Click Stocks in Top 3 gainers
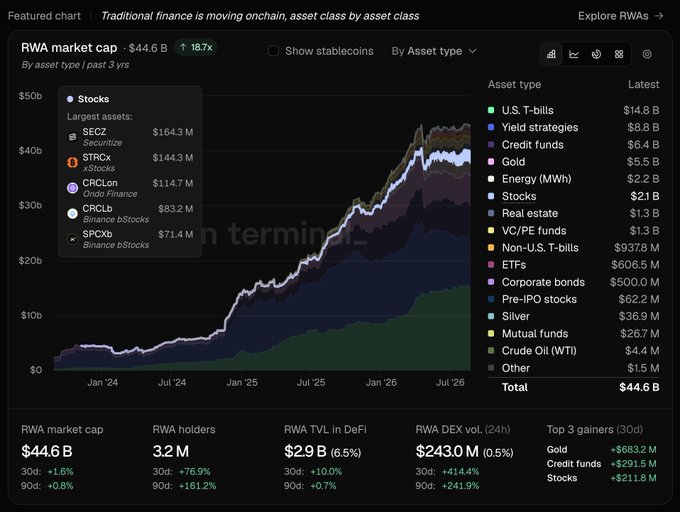 point(562,478)
